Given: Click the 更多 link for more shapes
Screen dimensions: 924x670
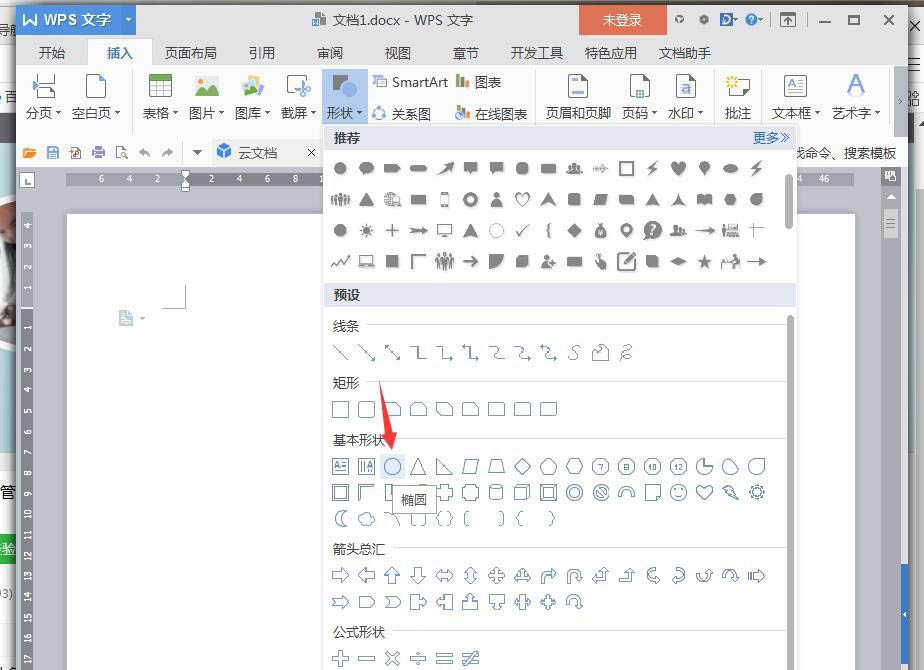Looking at the screenshot, I should coord(770,138).
